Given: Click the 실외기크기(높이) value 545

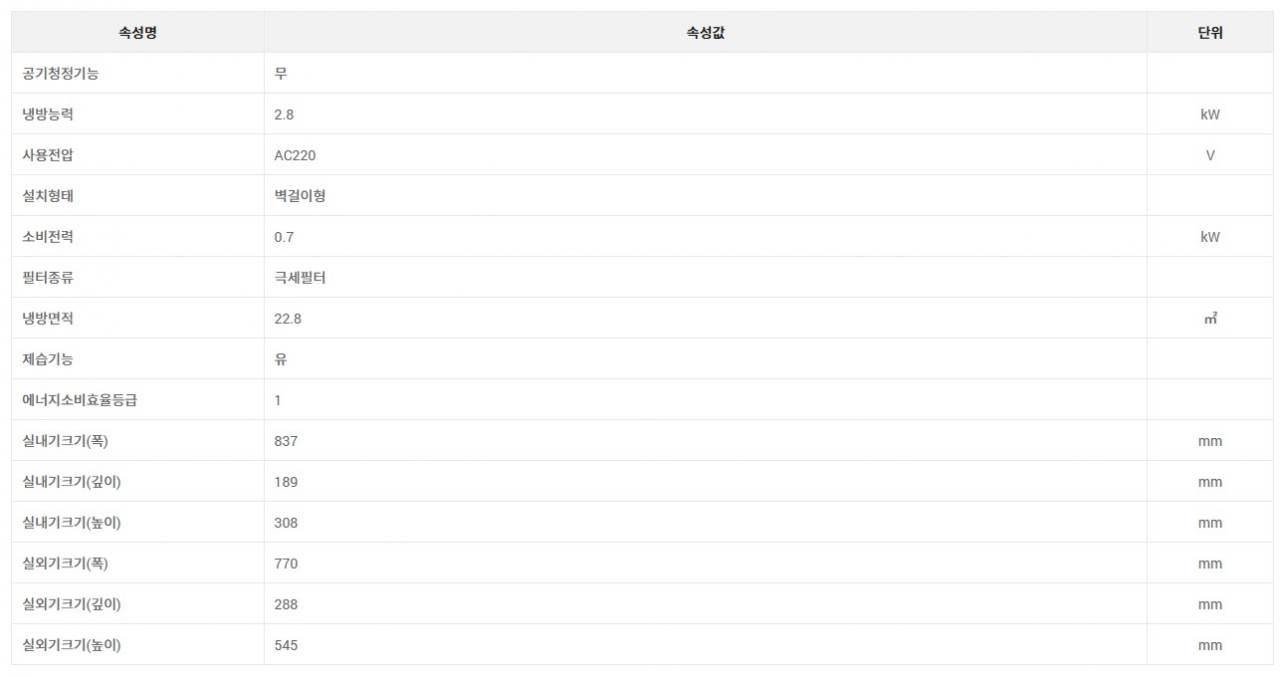Looking at the screenshot, I should [x=286, y=646].
